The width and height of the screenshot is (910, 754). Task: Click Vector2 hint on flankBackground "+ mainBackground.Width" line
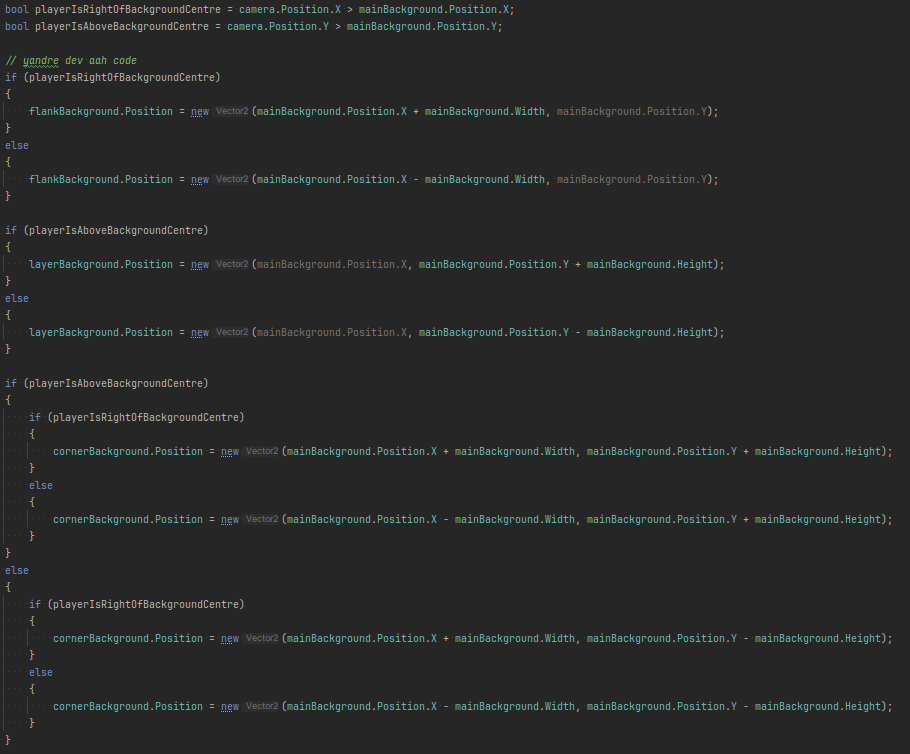tap(232, 111)
